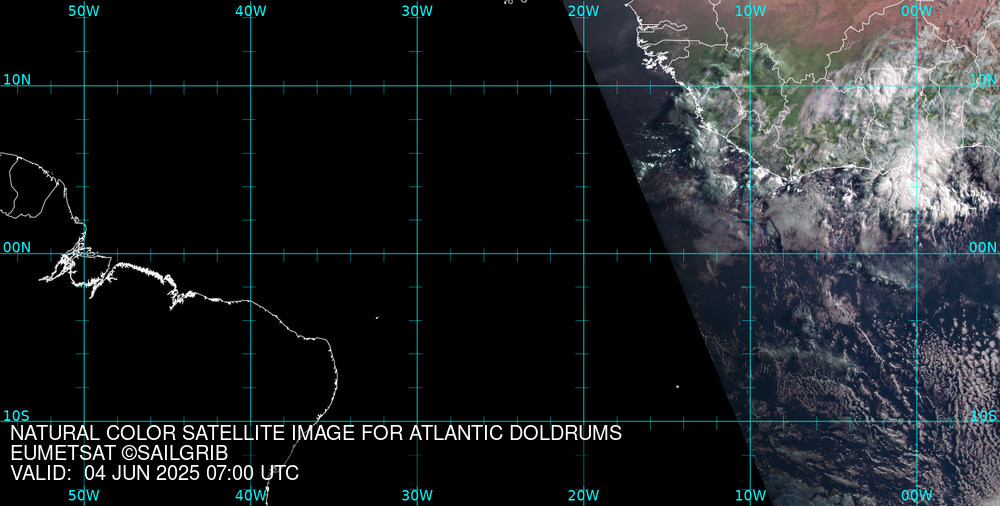Click the 'VALID: 04 JUN 2025 07:00 UTC' timestamp

[x=155, y=473]
